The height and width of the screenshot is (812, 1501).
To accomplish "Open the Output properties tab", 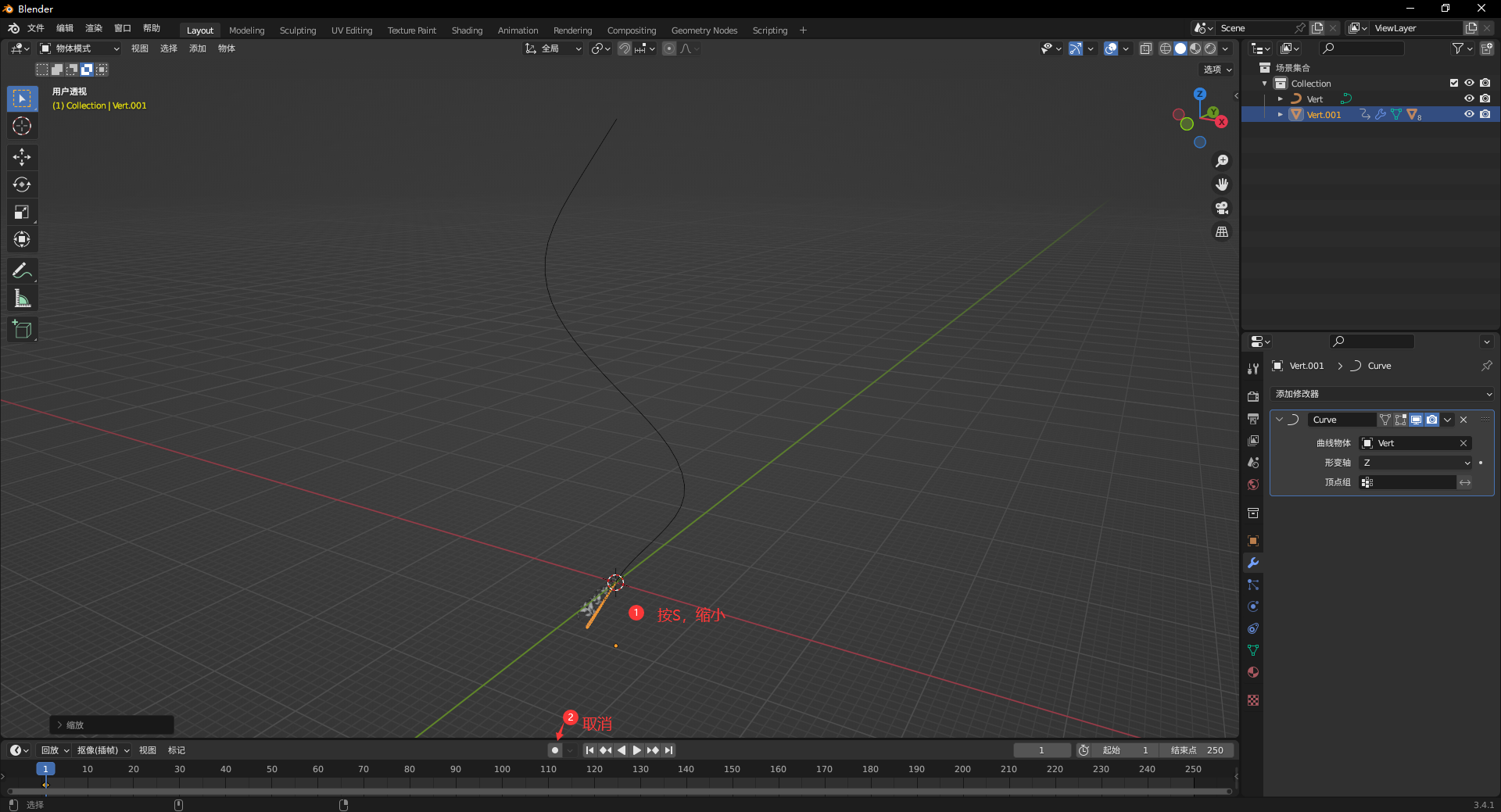I will (1253, 419).
